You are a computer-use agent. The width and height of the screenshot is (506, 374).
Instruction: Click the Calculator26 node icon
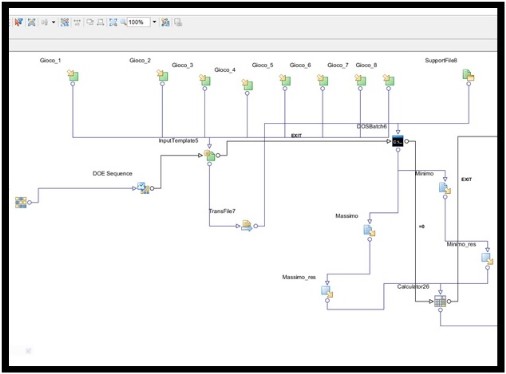click(440, 301)
